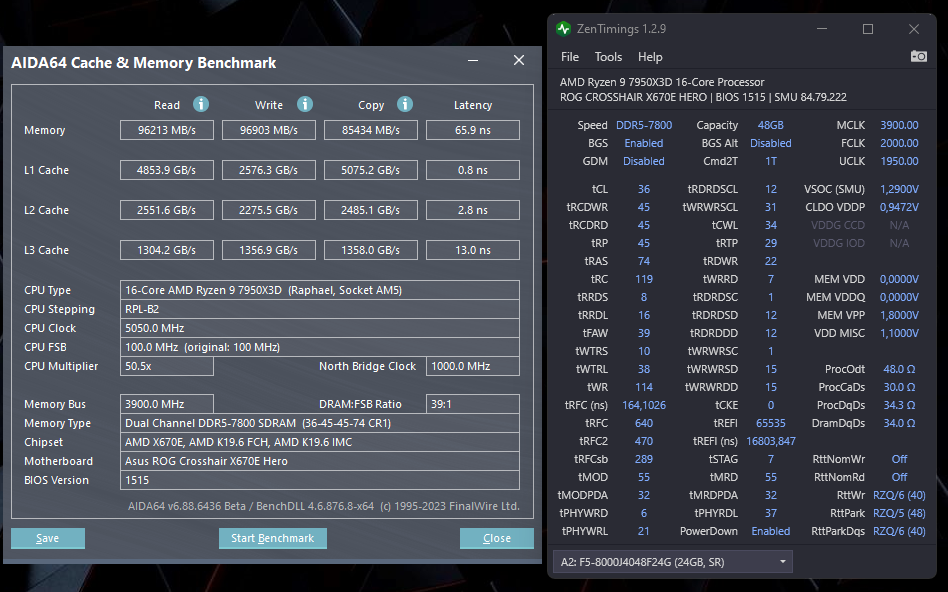
Task: Click the CPU Type field showing Ryzen 9 7950X3D
Action: coord(320,290)
